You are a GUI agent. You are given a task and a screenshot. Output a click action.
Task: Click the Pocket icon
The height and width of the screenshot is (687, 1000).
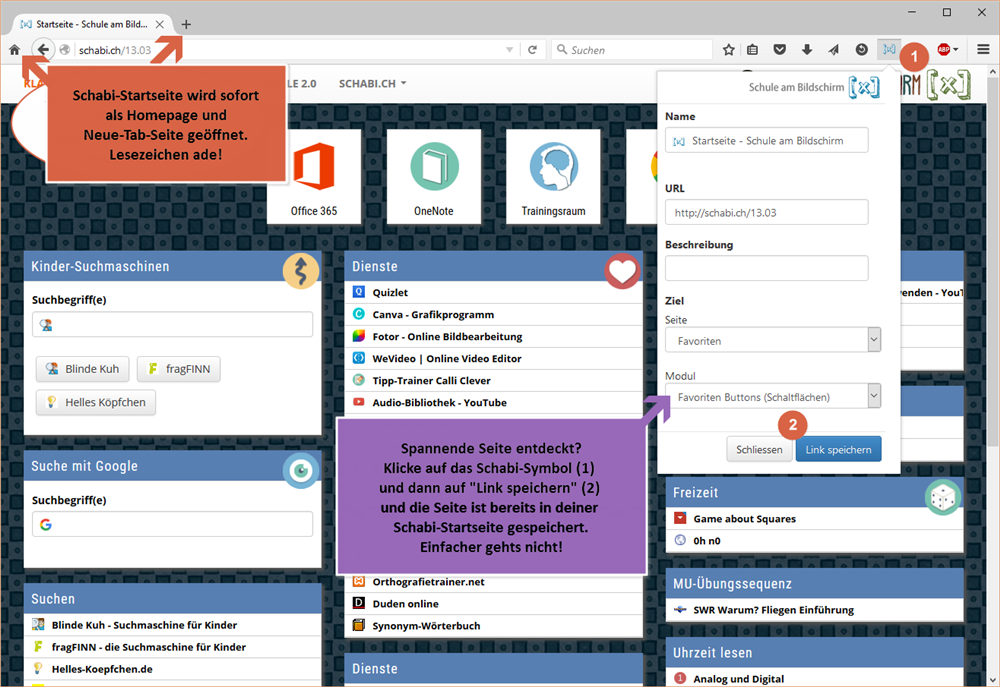pos(779,50)
